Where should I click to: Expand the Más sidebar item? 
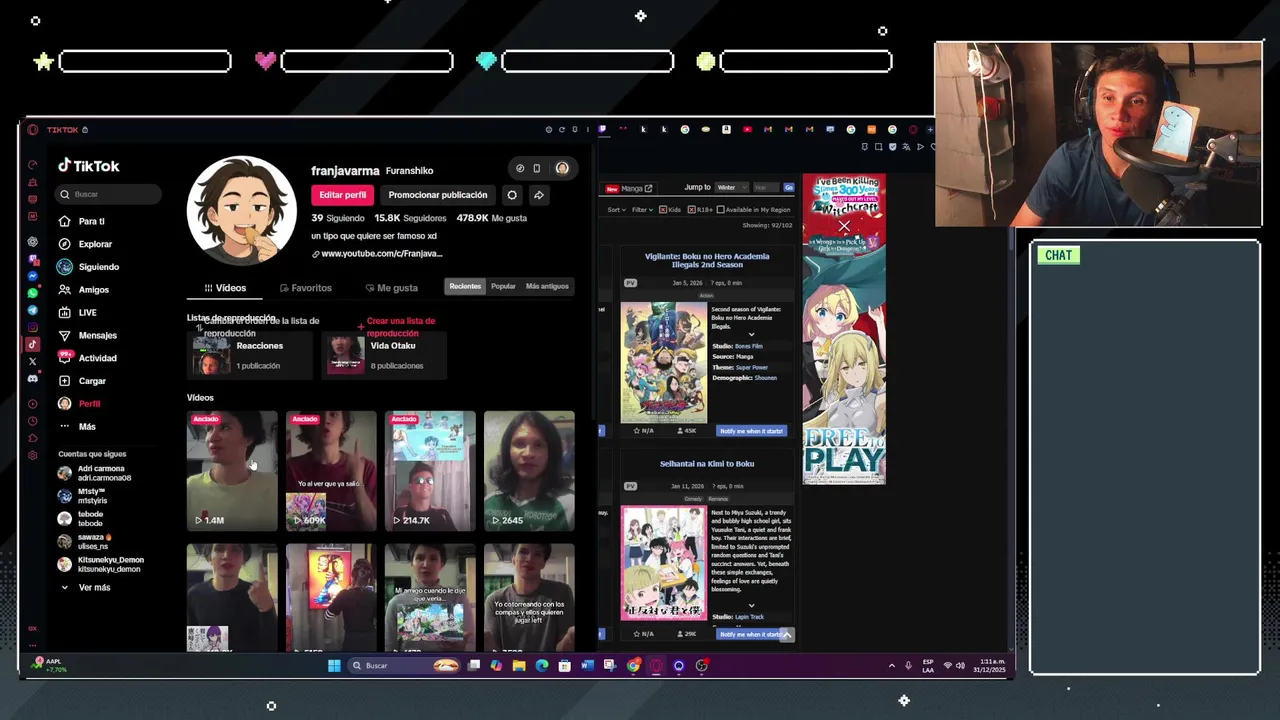[x=77, y=427]
